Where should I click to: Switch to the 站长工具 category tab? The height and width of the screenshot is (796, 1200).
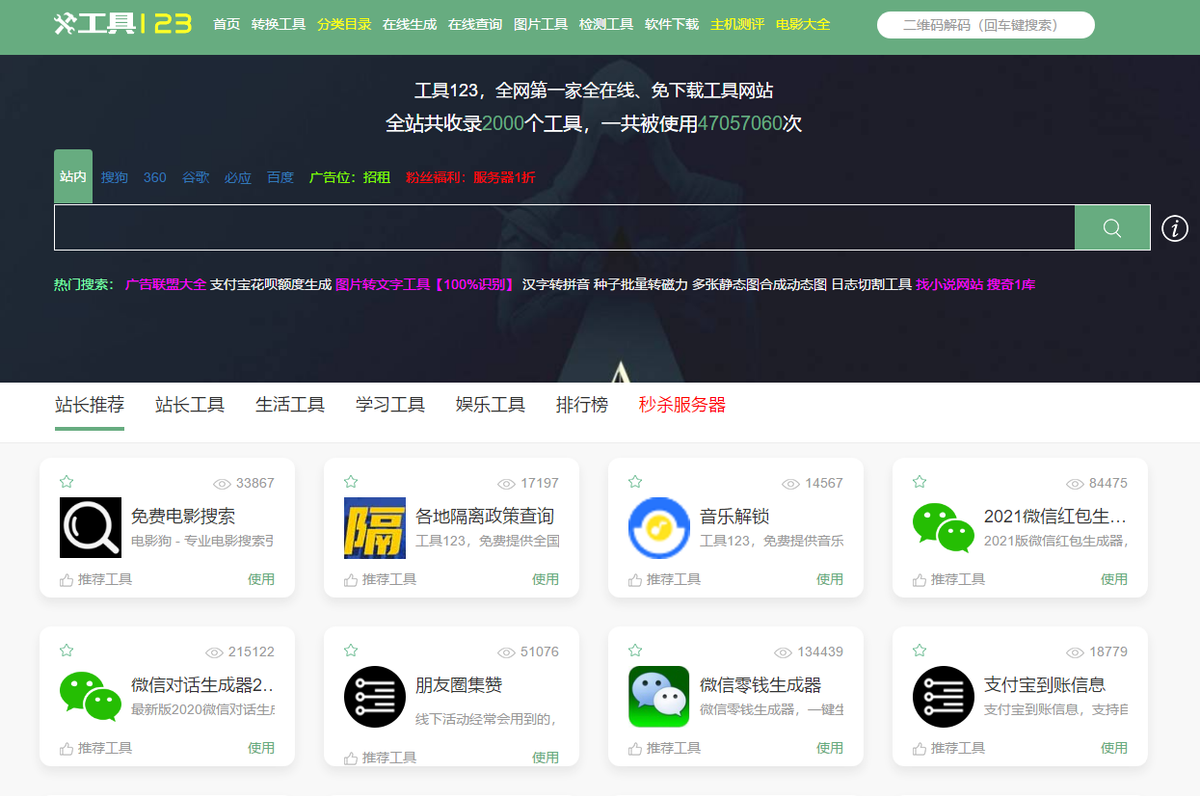[x=190, y=405]
